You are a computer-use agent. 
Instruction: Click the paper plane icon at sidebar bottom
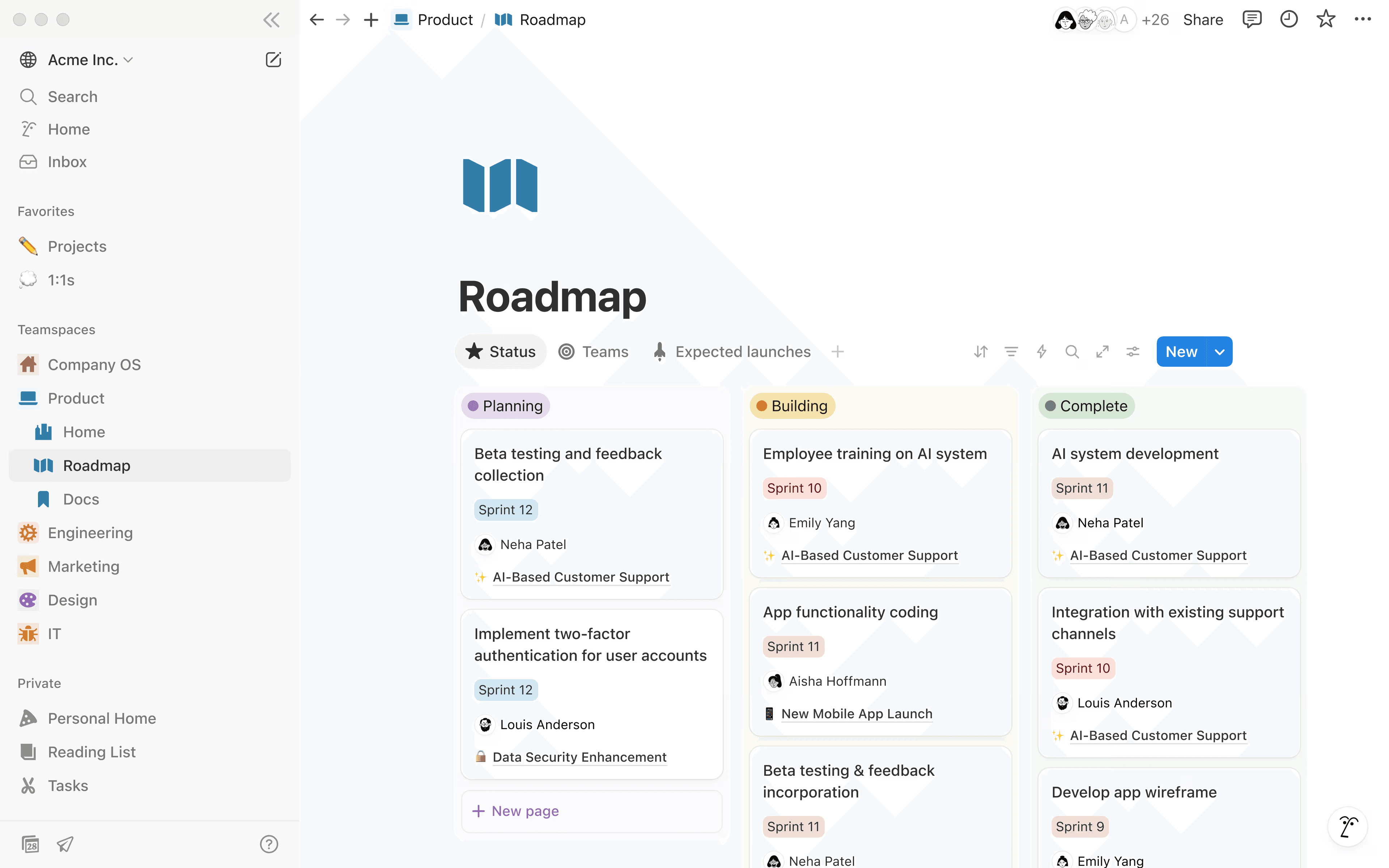(x=65, y=844)
